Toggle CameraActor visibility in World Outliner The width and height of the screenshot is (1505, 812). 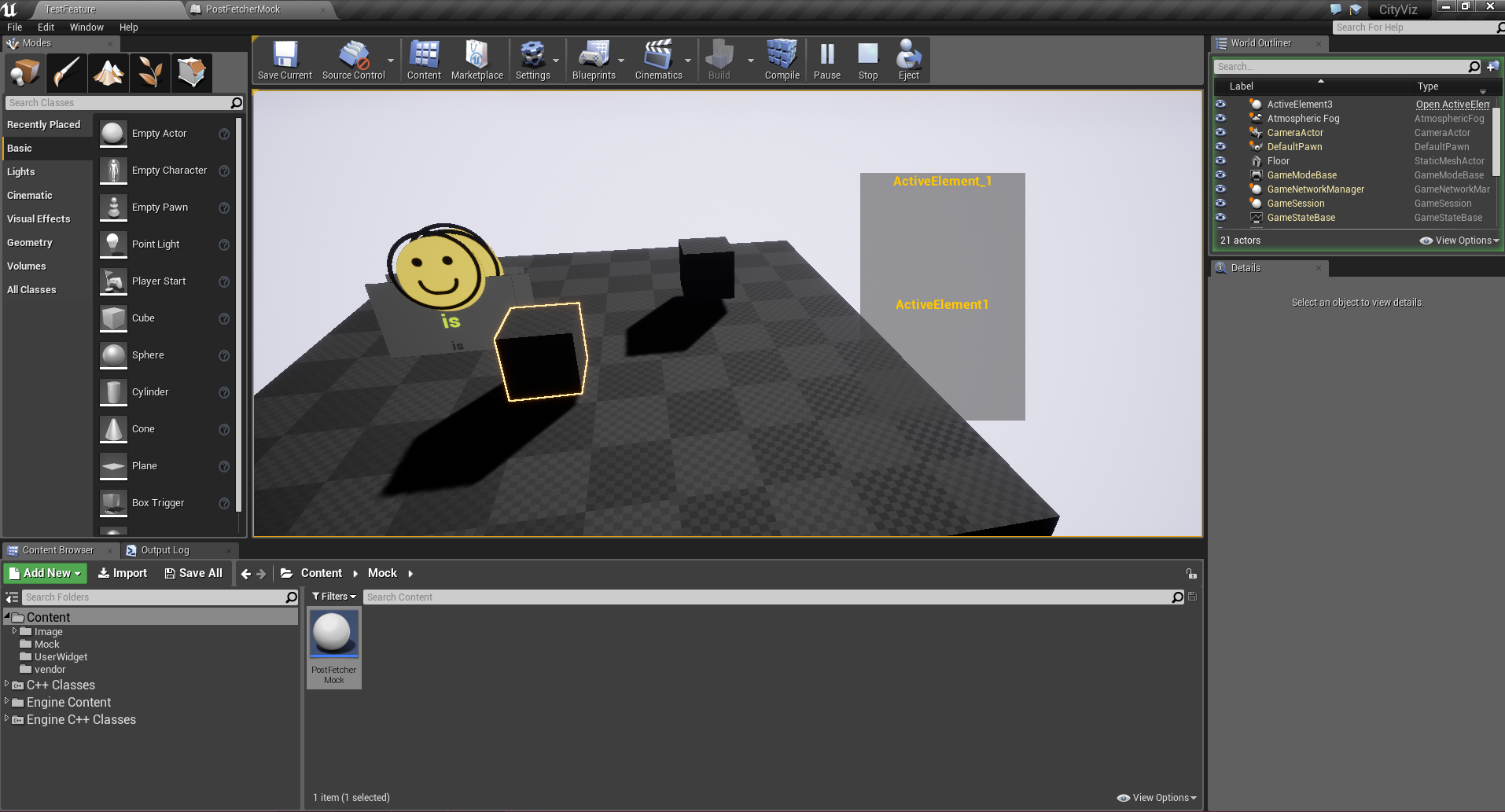pyautogui.click(x=1221, y=132)
